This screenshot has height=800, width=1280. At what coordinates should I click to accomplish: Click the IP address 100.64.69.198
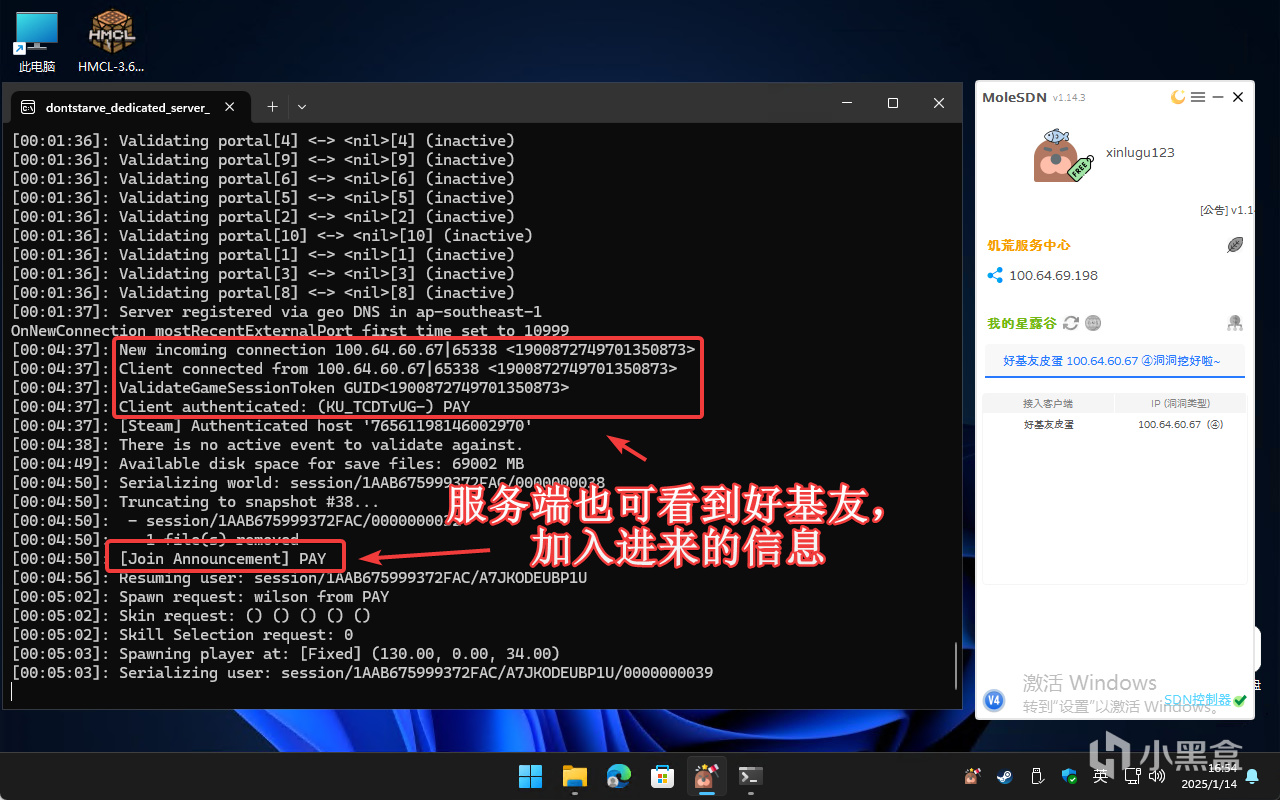pos(1053,276)
